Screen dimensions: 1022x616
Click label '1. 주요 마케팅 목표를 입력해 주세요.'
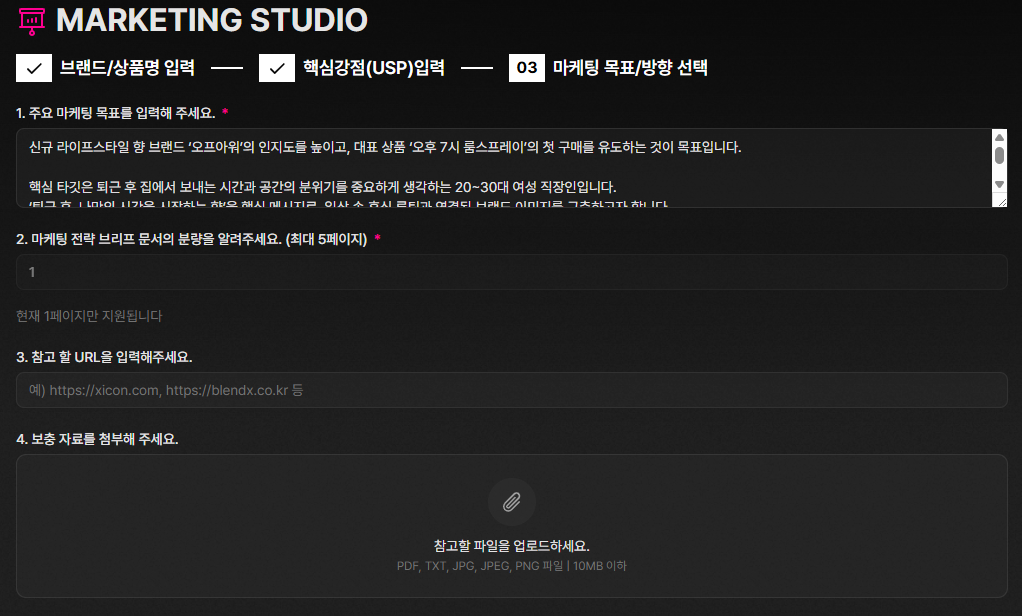coord(115,113)
